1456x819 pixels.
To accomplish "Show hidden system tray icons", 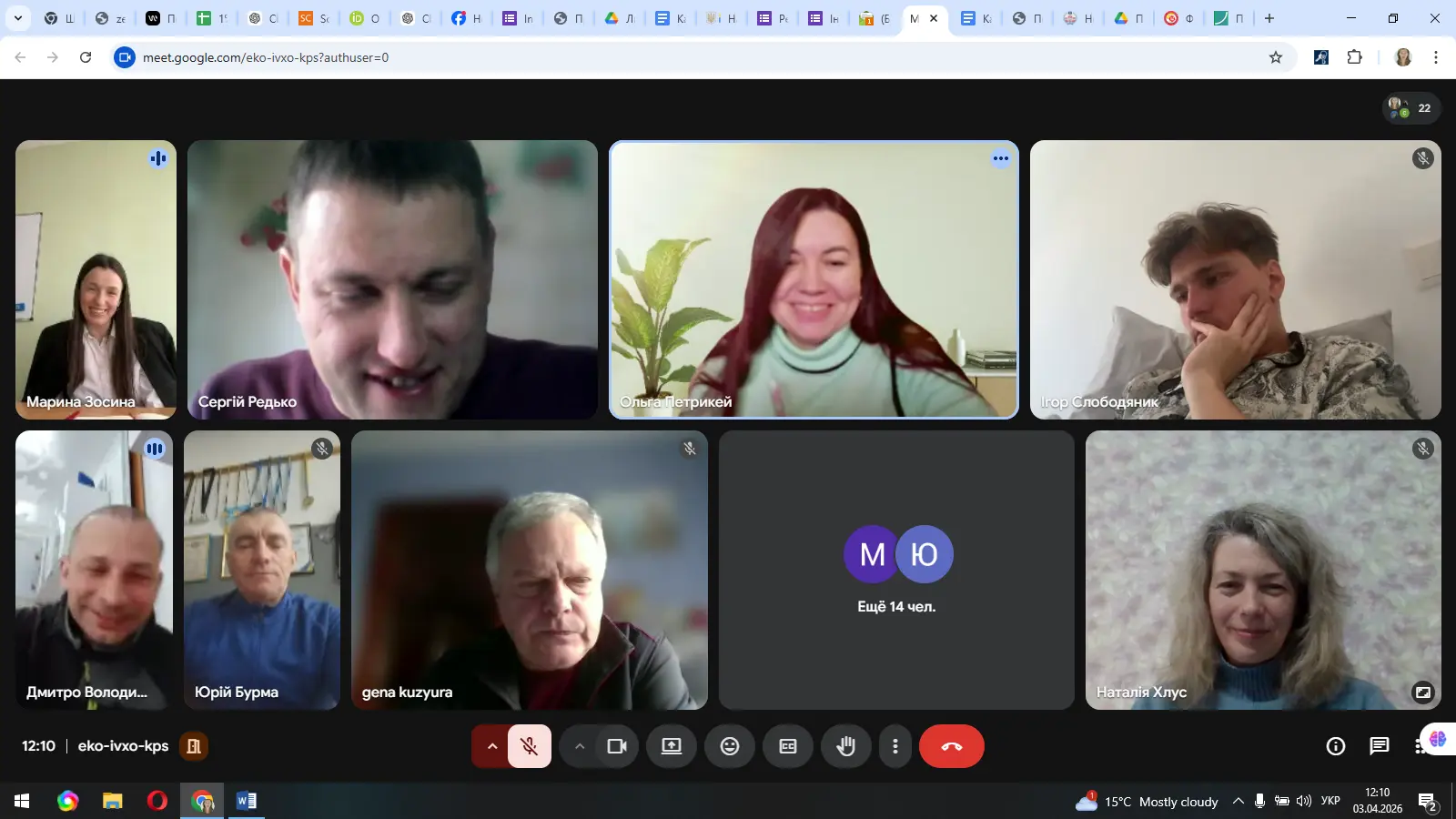I will [x=1239, y=801].
